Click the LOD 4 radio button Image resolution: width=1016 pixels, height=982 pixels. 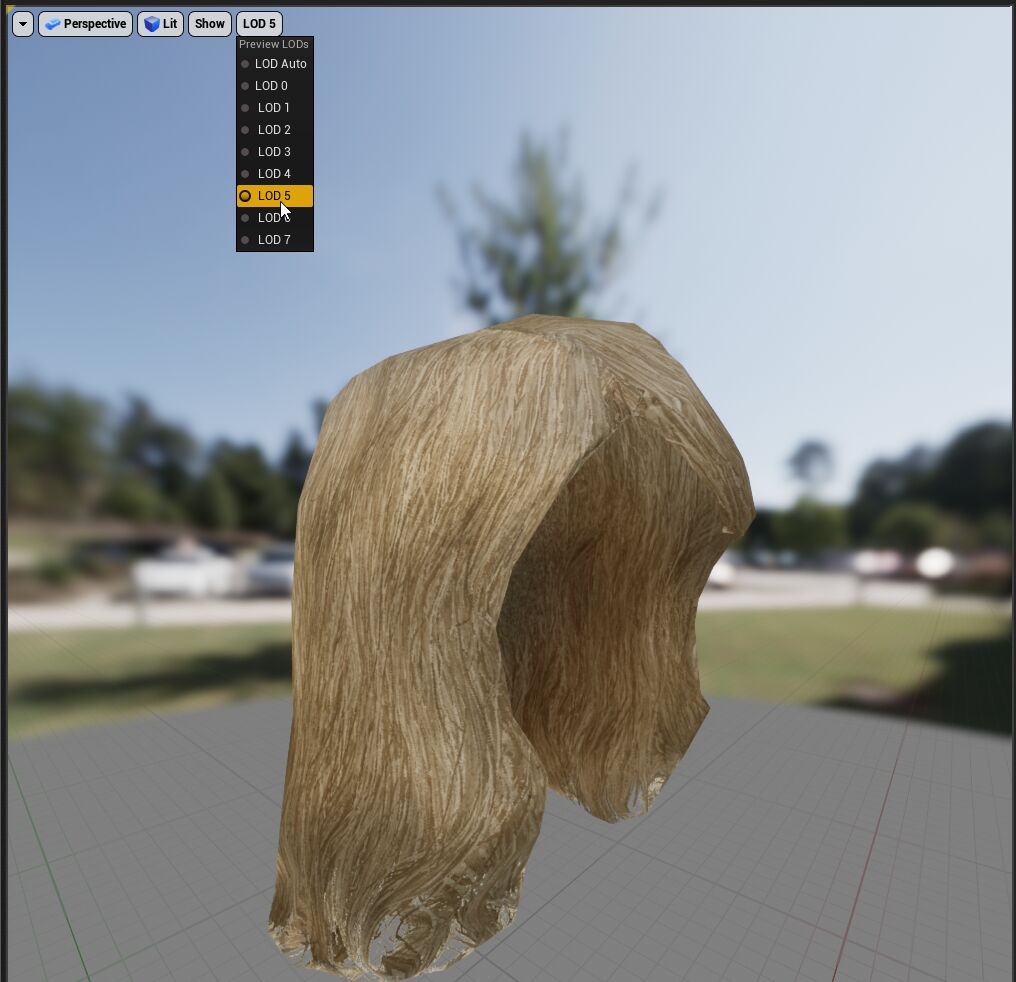coord(245,173)
